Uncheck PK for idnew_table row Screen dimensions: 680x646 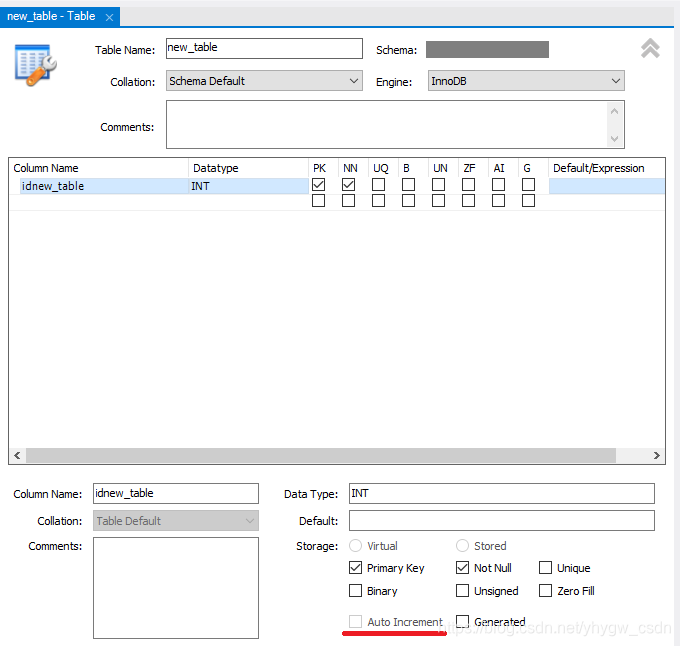[x=318, y=185]
